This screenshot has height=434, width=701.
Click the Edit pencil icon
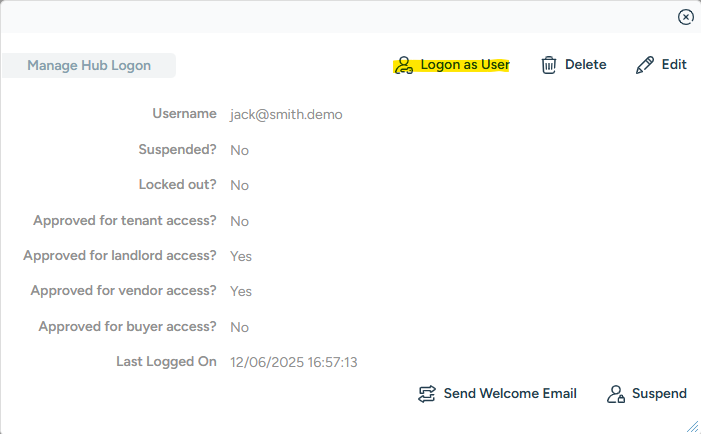click(x=645, y=65)
